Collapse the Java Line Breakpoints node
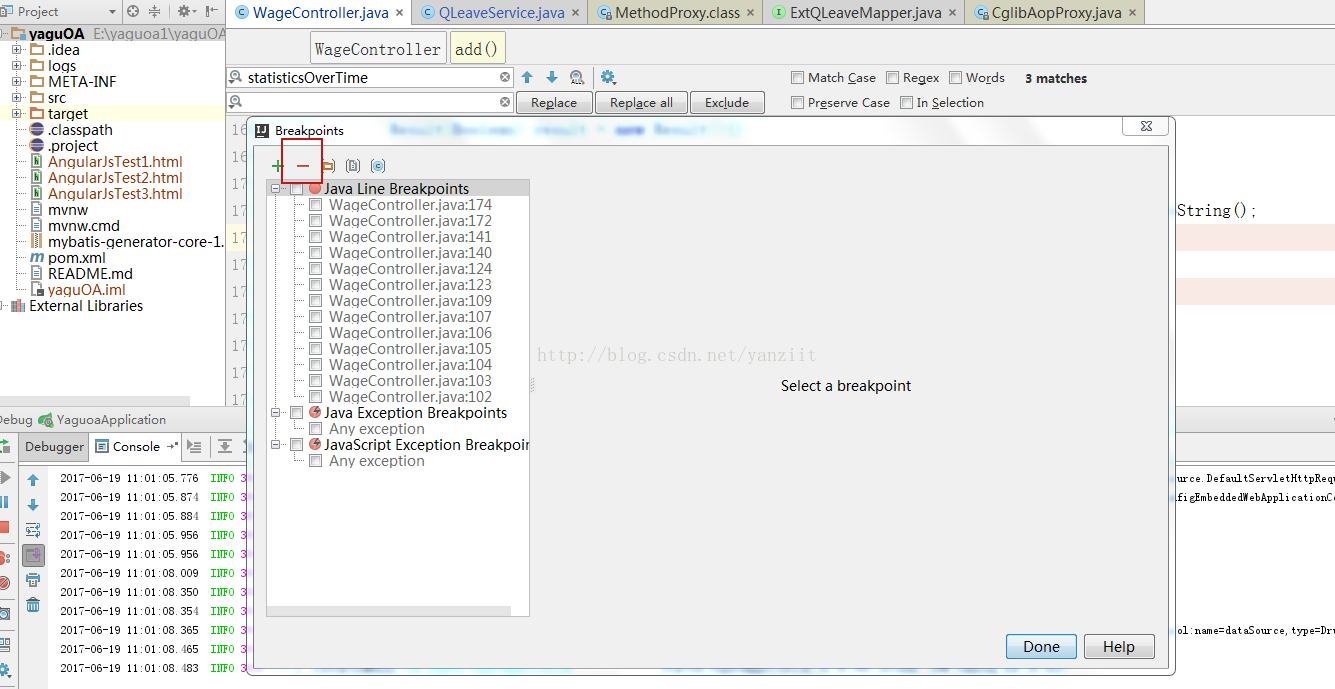Viewport: 1335px width, 689px height. point(276,189)
